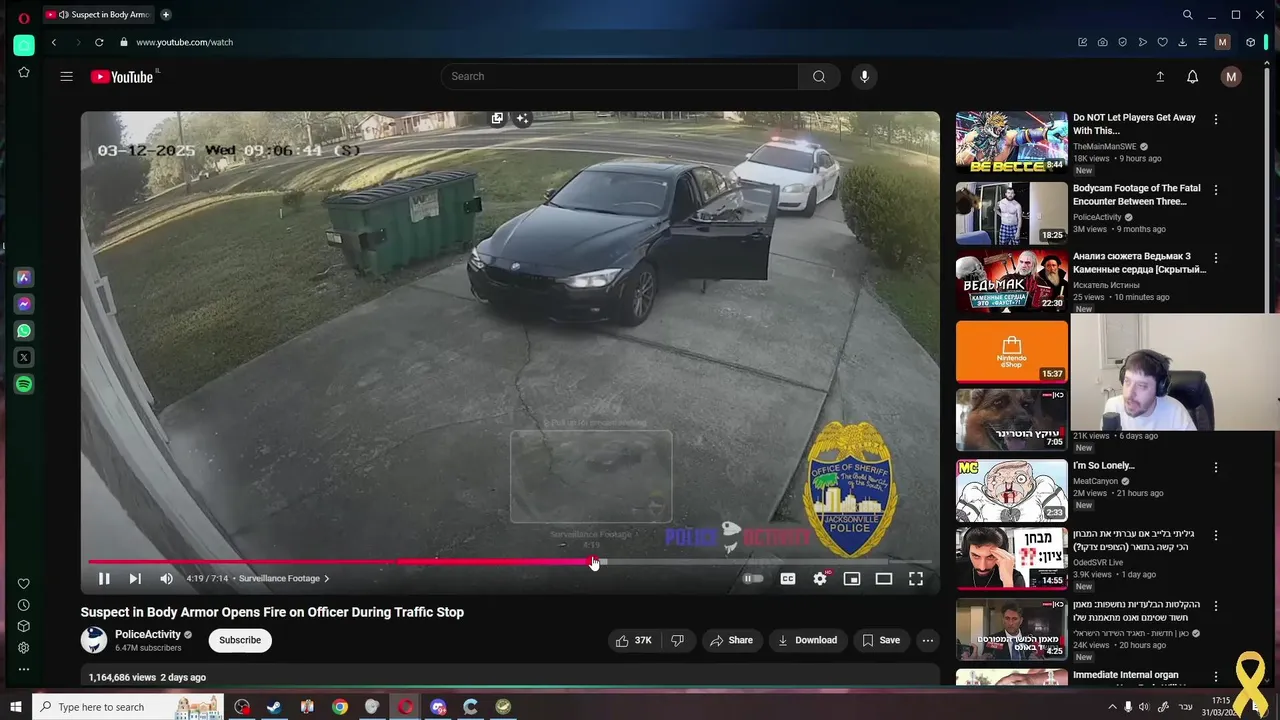1280x720 pixels.
Task: Open options for Bodycam Footage video
Action: [1216, 189]
